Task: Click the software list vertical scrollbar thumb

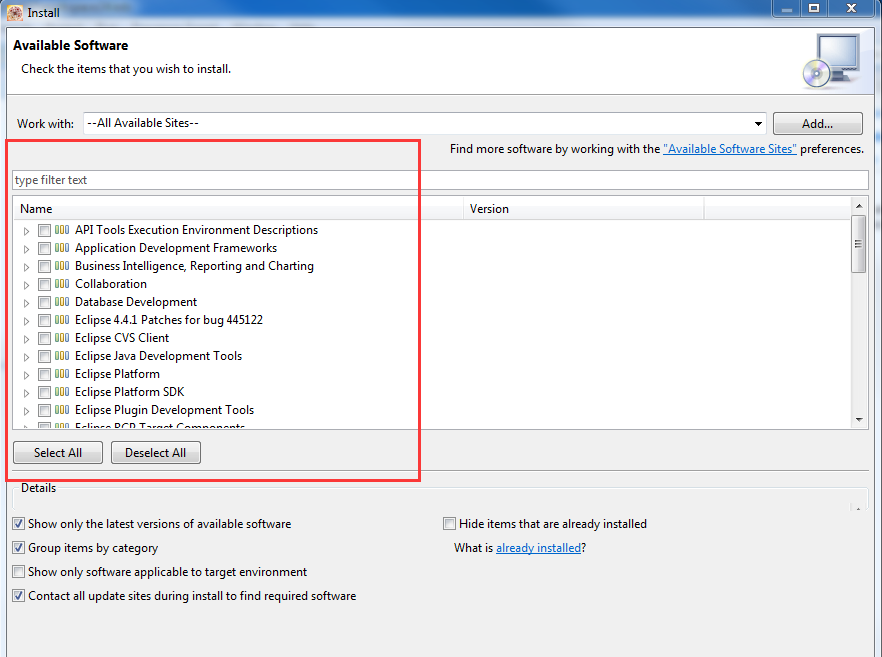Action: [x=858, y=244]
